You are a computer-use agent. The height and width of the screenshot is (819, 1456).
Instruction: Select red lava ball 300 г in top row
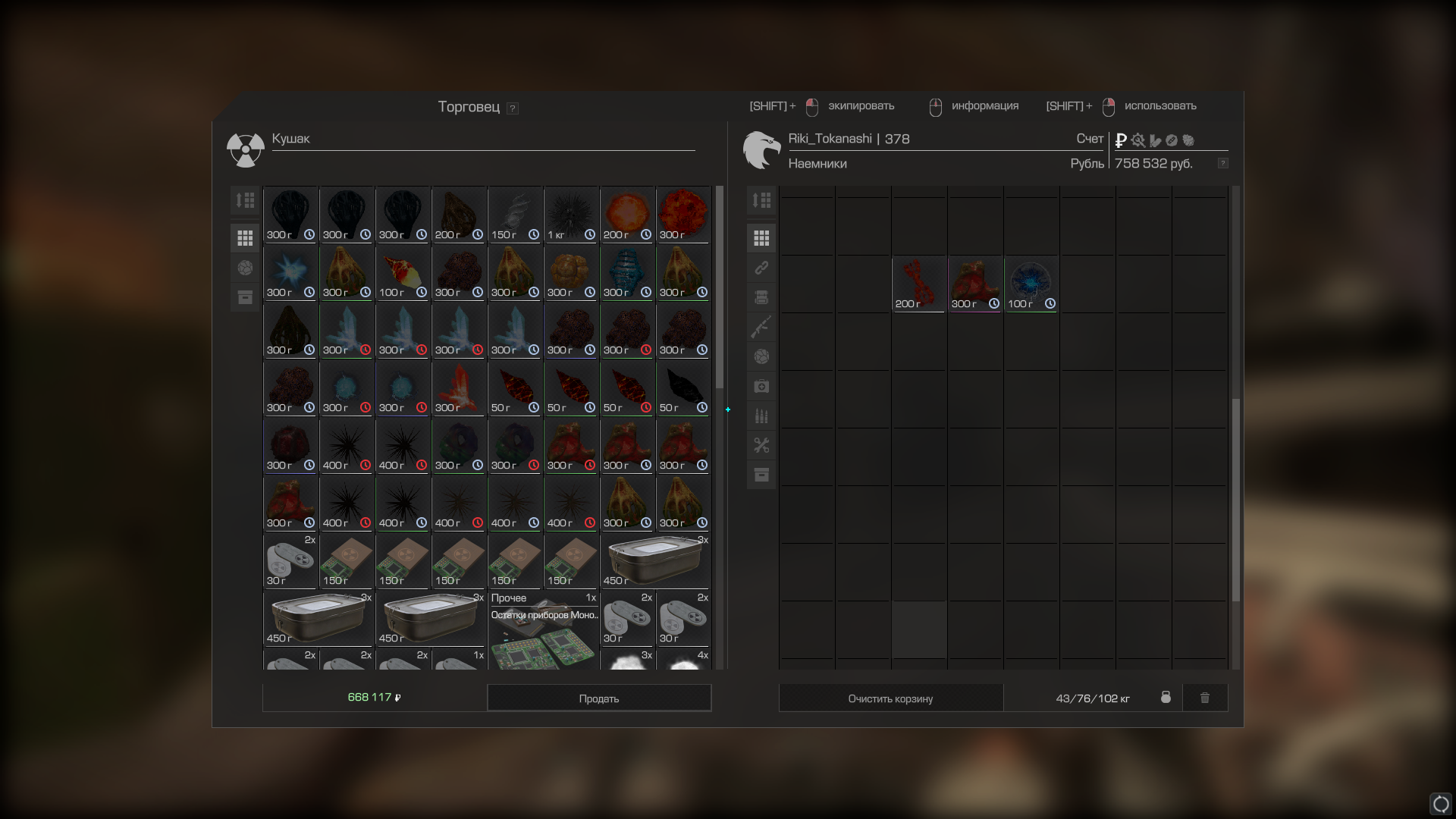(683, 215)
